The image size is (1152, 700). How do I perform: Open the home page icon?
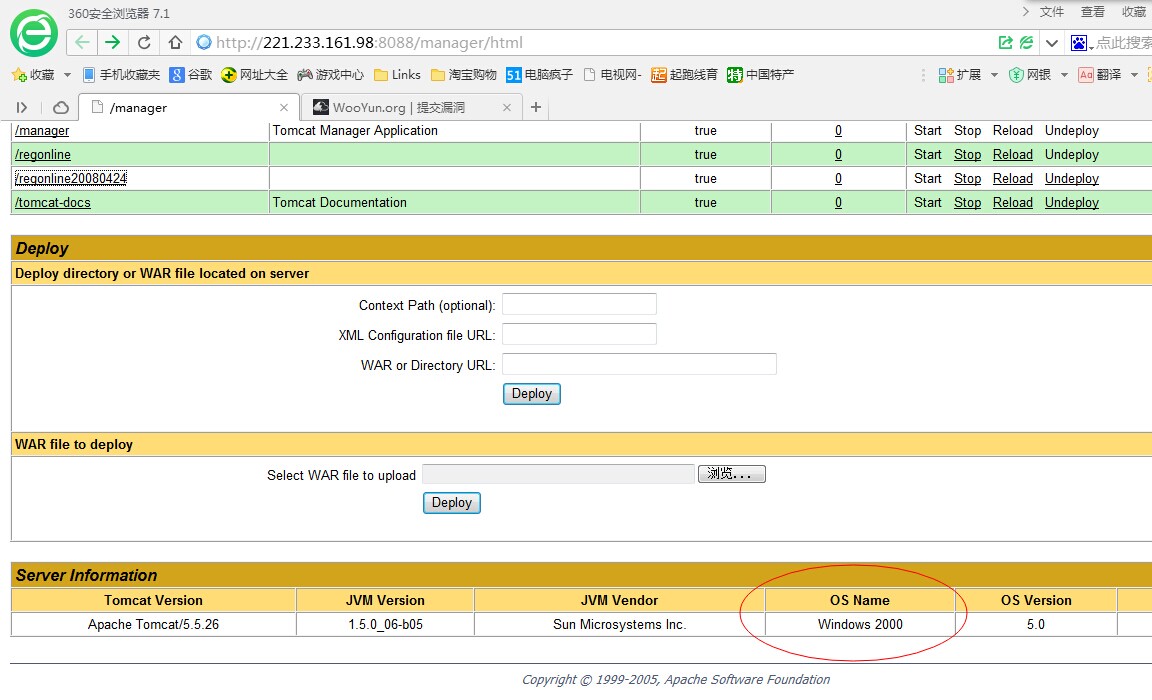click(x=175, y=43)
